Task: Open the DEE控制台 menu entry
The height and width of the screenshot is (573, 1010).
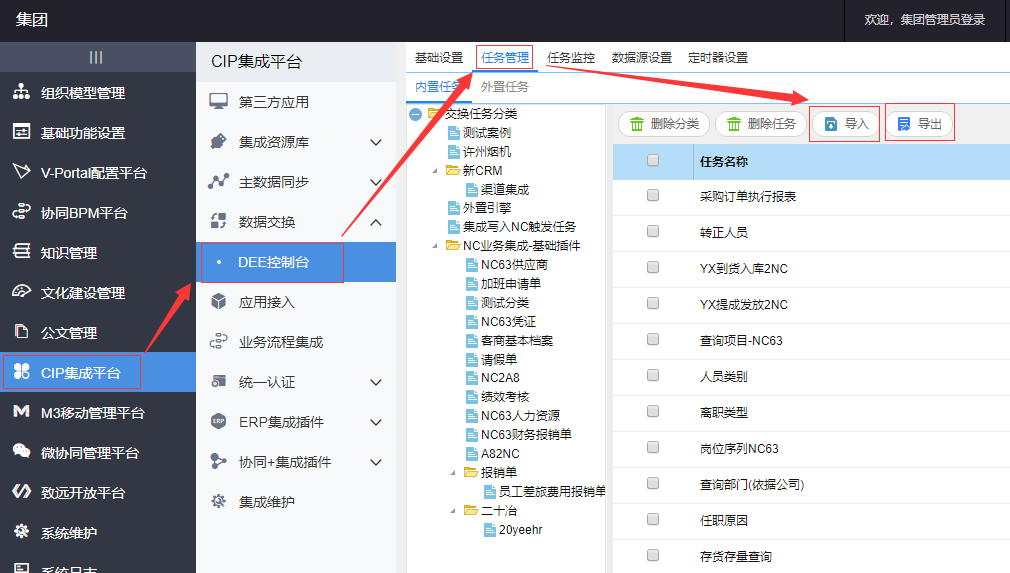Action: point(296,262)
